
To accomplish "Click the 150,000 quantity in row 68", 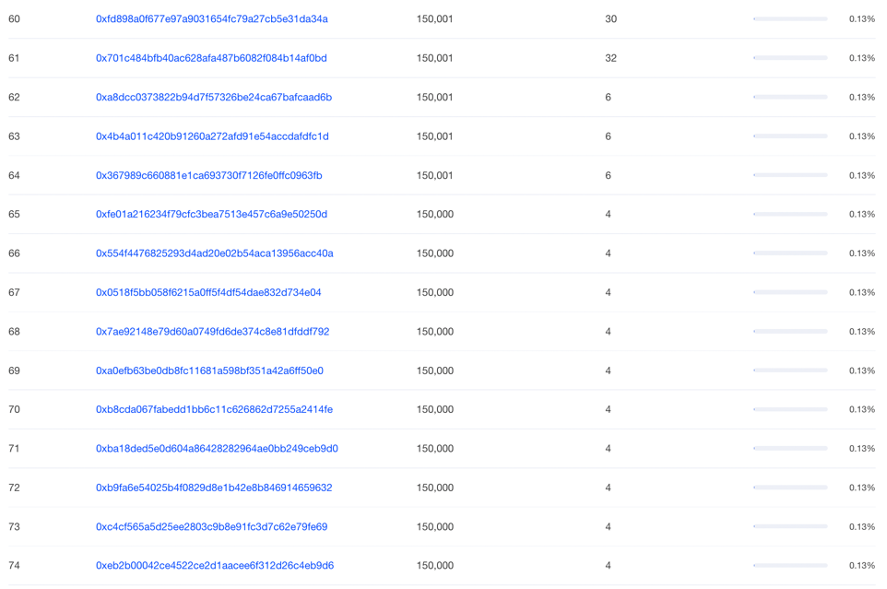I will pyautogui.click(x=435, y=331).
